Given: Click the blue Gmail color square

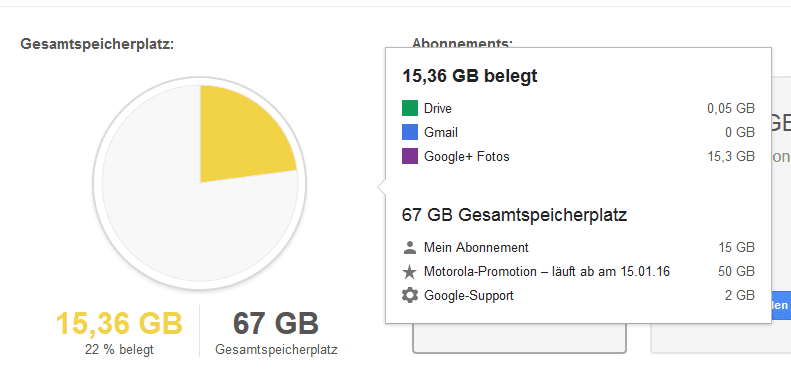Looking at the screenshot, I should pos(410,132).
